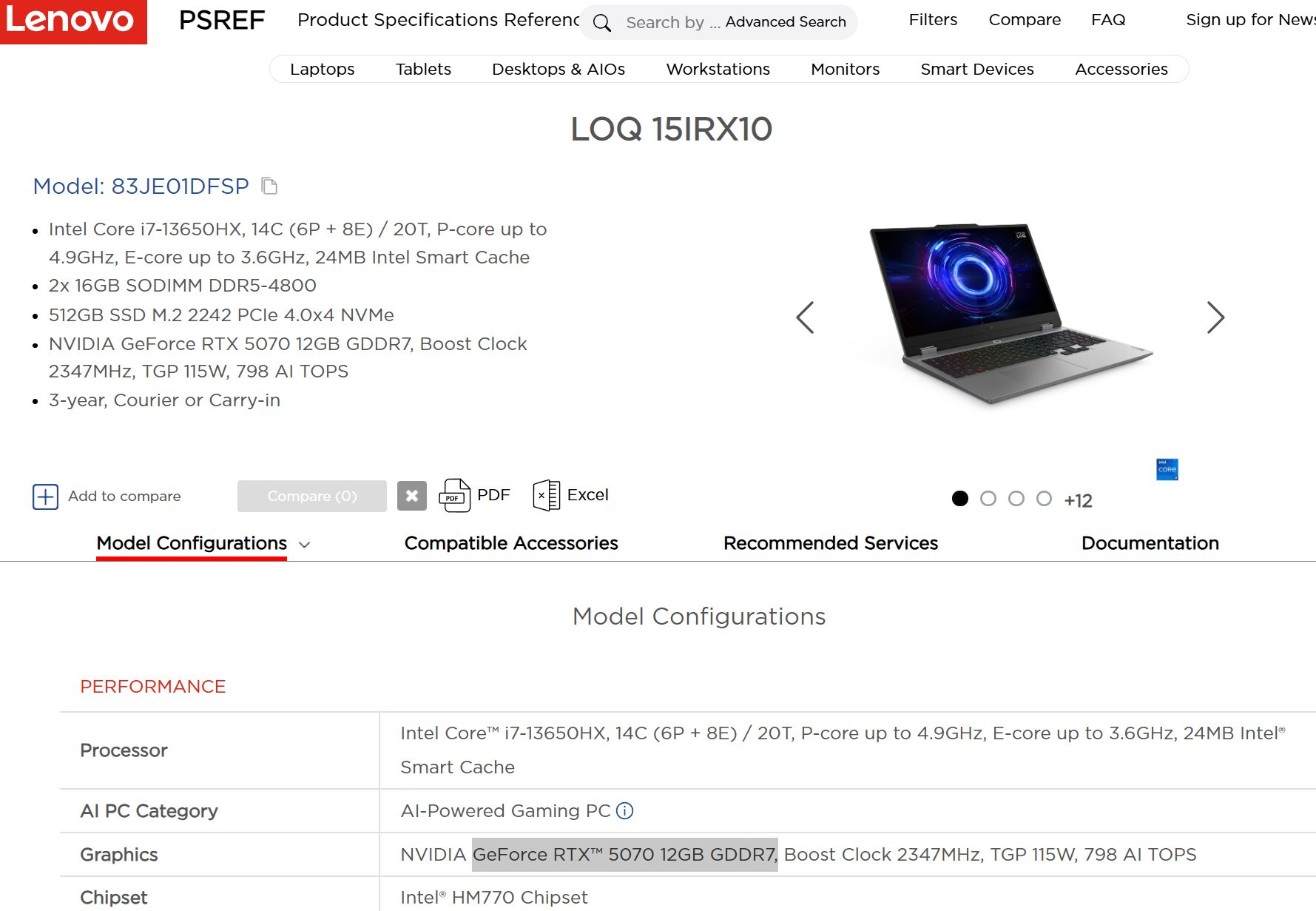
Task: Click the 3-year Courier or Carry-in bullet
Action: [164, 400]
